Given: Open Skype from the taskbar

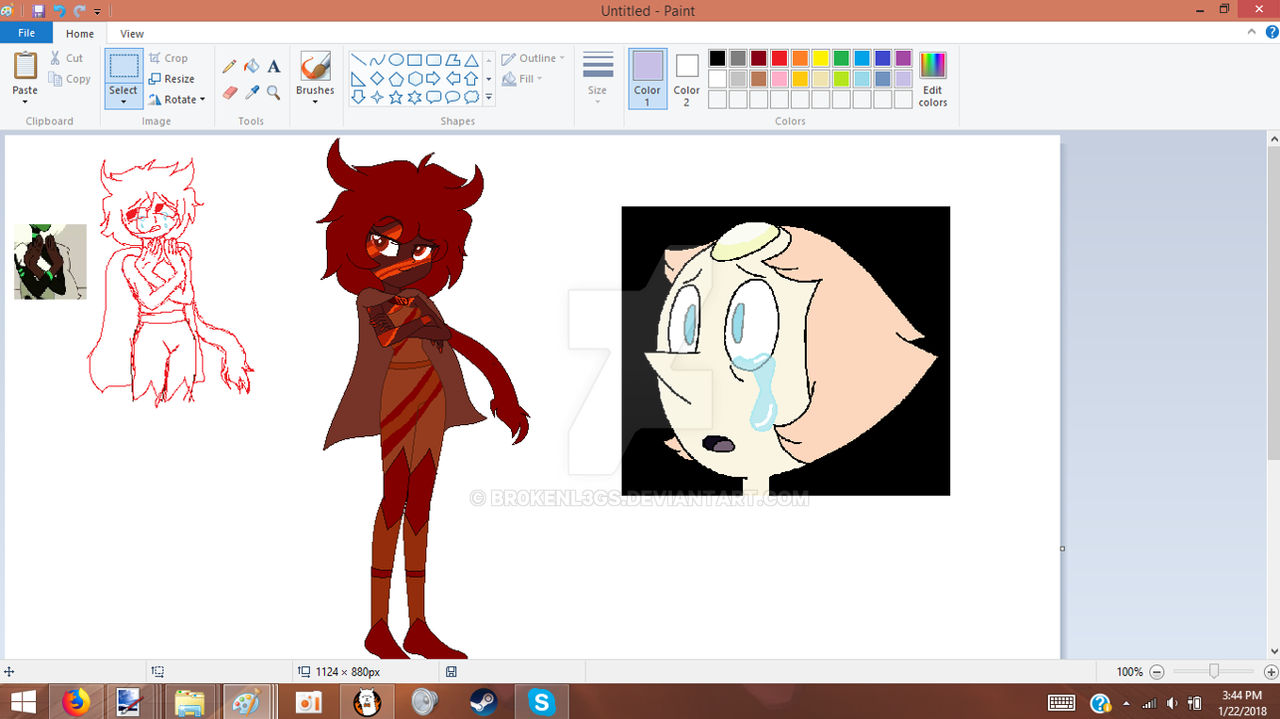Looking at the screenshot, I should coord(541,701).
